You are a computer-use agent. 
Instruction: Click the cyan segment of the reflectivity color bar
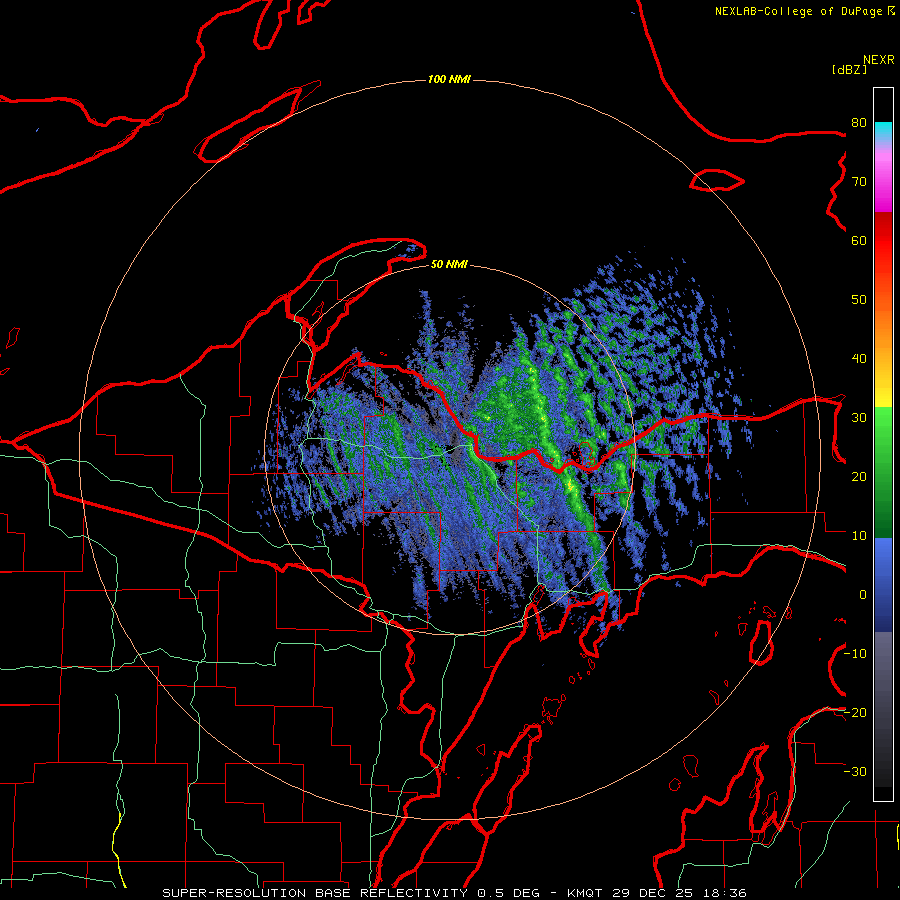pyautogui.click(x=883, y=132)
